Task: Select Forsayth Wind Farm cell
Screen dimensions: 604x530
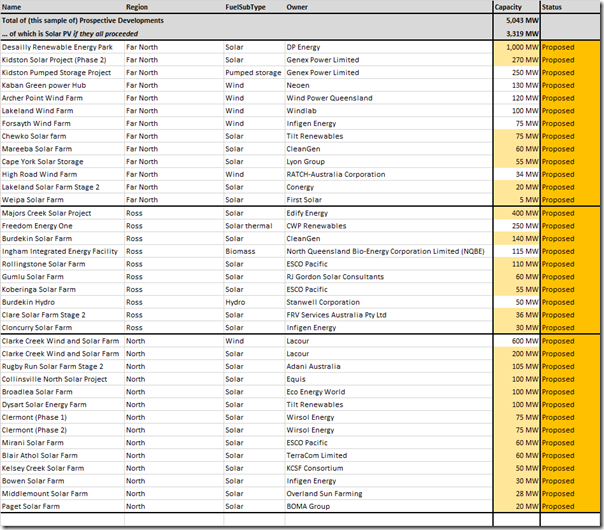Action: point(62,123)
